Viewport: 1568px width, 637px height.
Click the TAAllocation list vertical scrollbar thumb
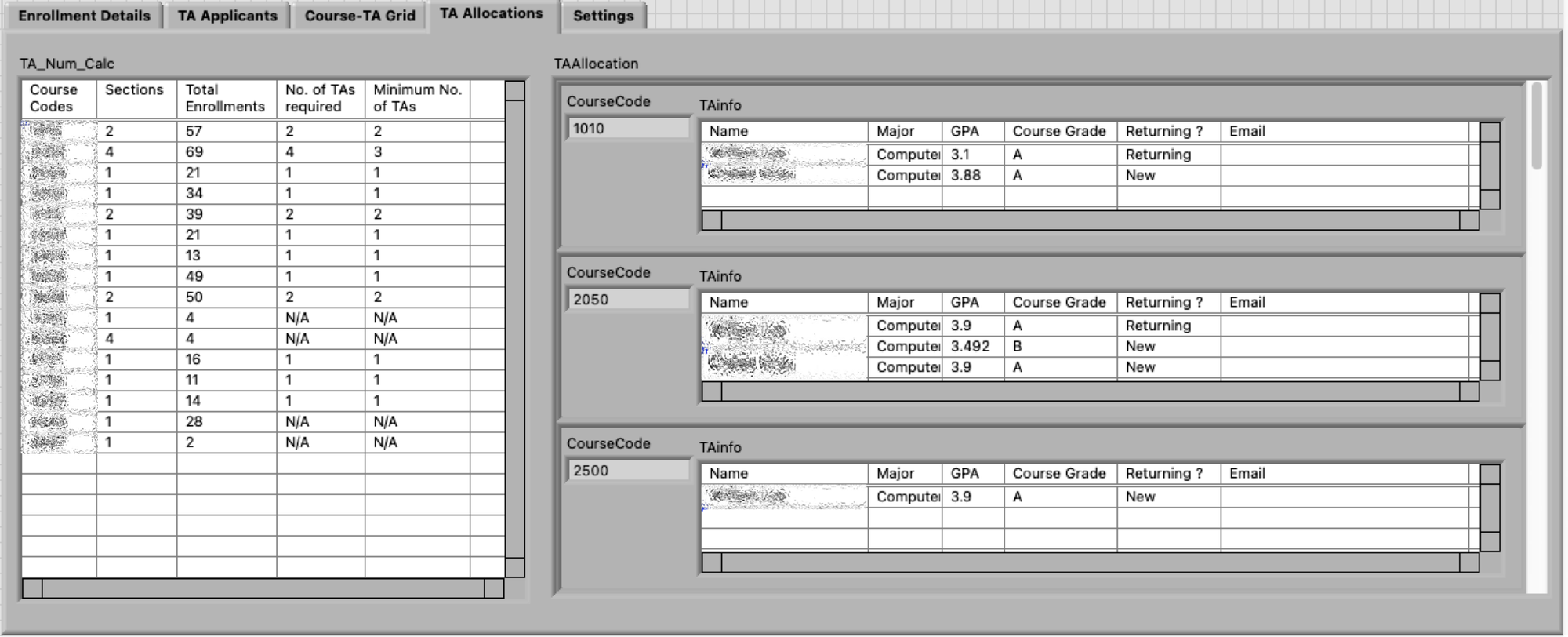point(1537,126)
